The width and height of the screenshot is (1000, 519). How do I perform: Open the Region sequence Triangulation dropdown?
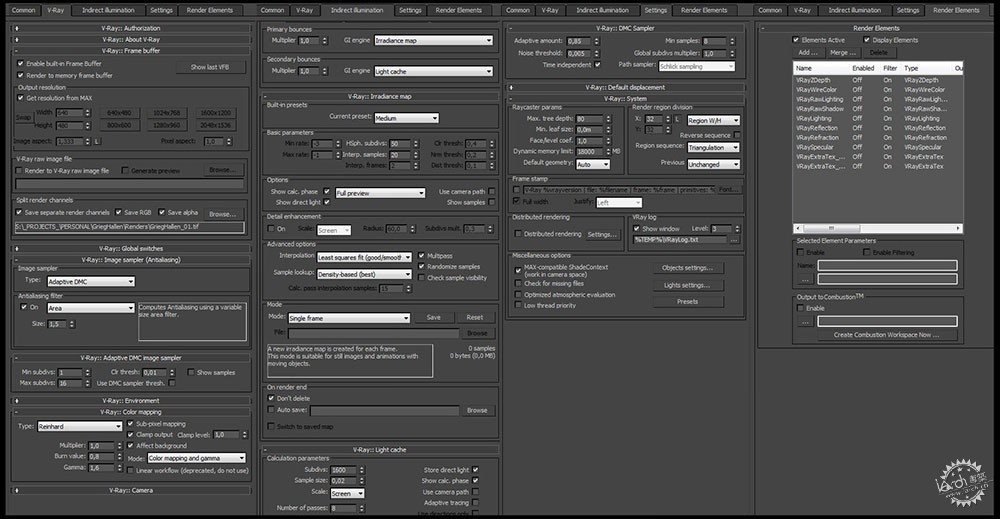(x=713, y=147)
